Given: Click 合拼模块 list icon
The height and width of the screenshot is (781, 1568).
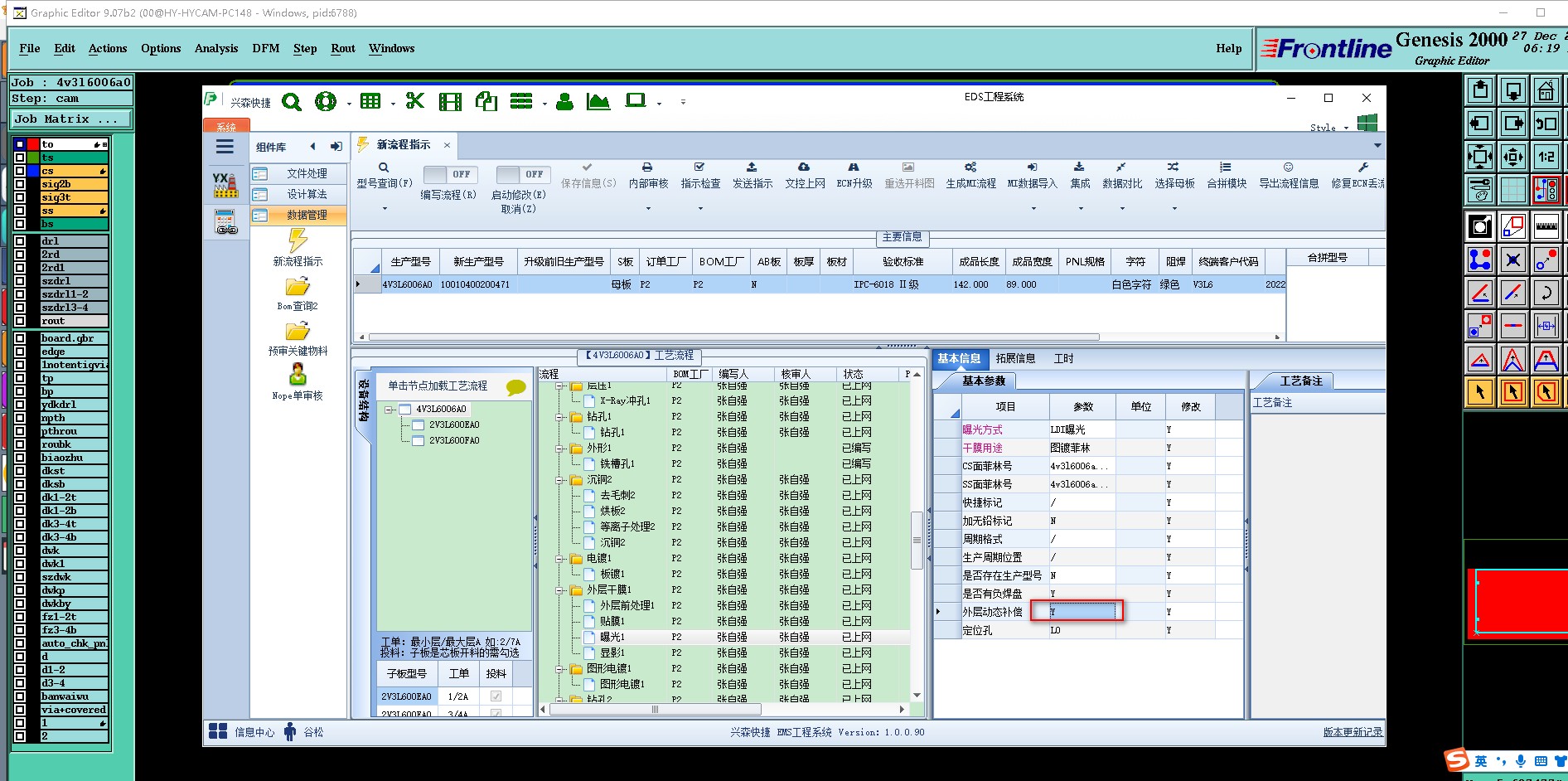Looking at the screenshot, I should point(1226,167).
